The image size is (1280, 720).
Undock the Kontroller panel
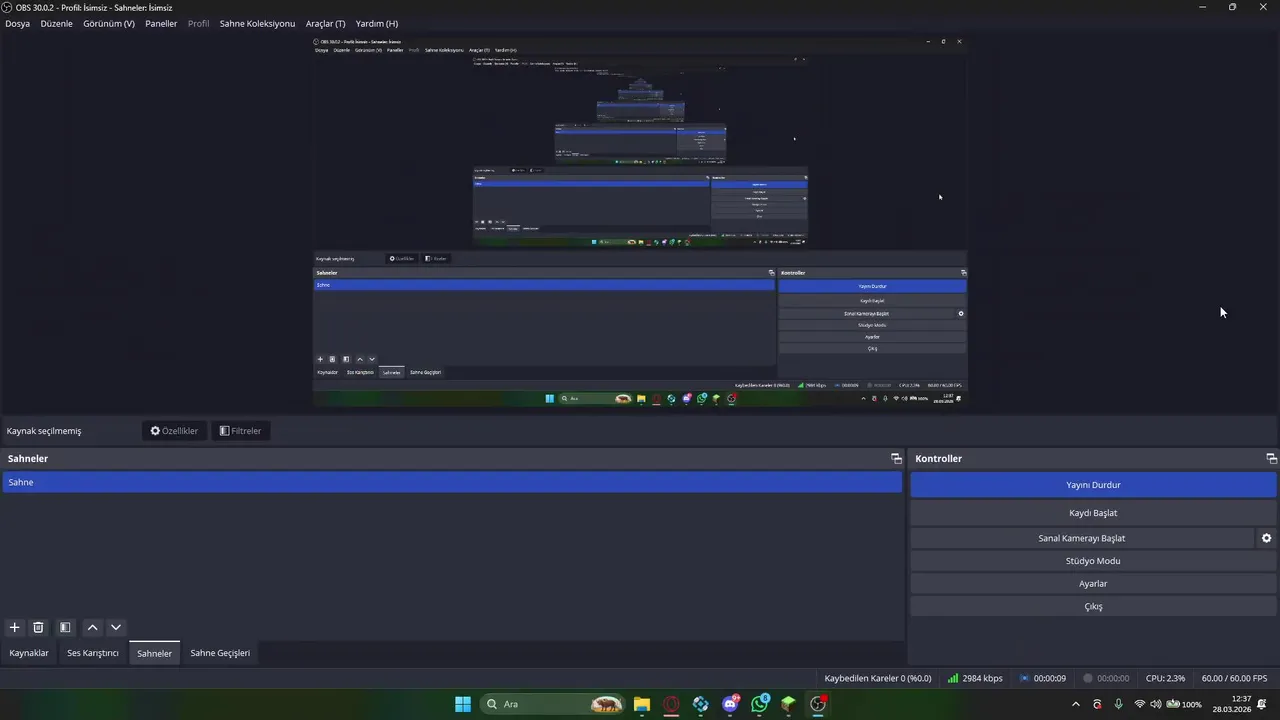(x=1271, y=458)
